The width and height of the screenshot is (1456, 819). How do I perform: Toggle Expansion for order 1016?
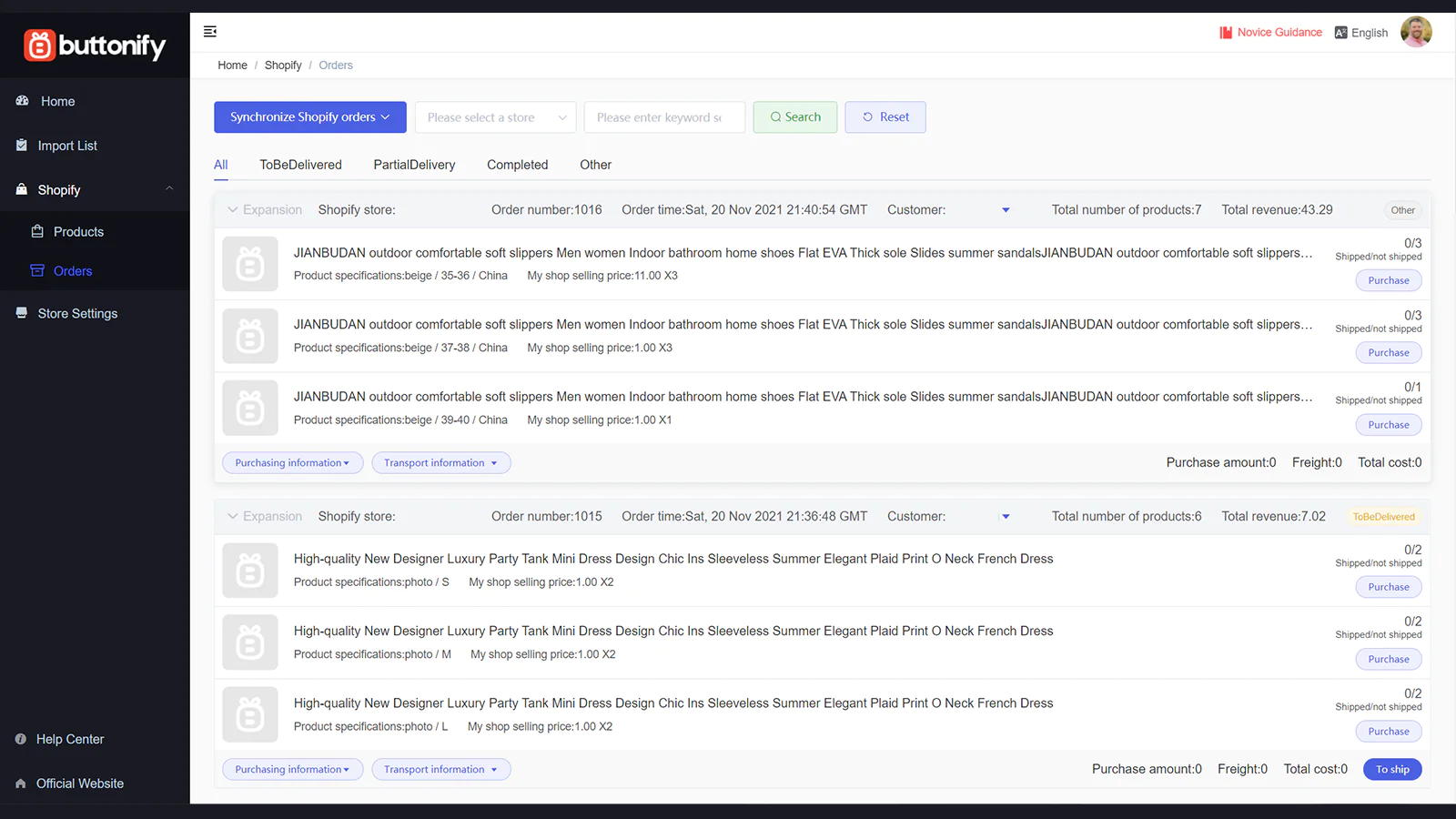tap(265, 210)
